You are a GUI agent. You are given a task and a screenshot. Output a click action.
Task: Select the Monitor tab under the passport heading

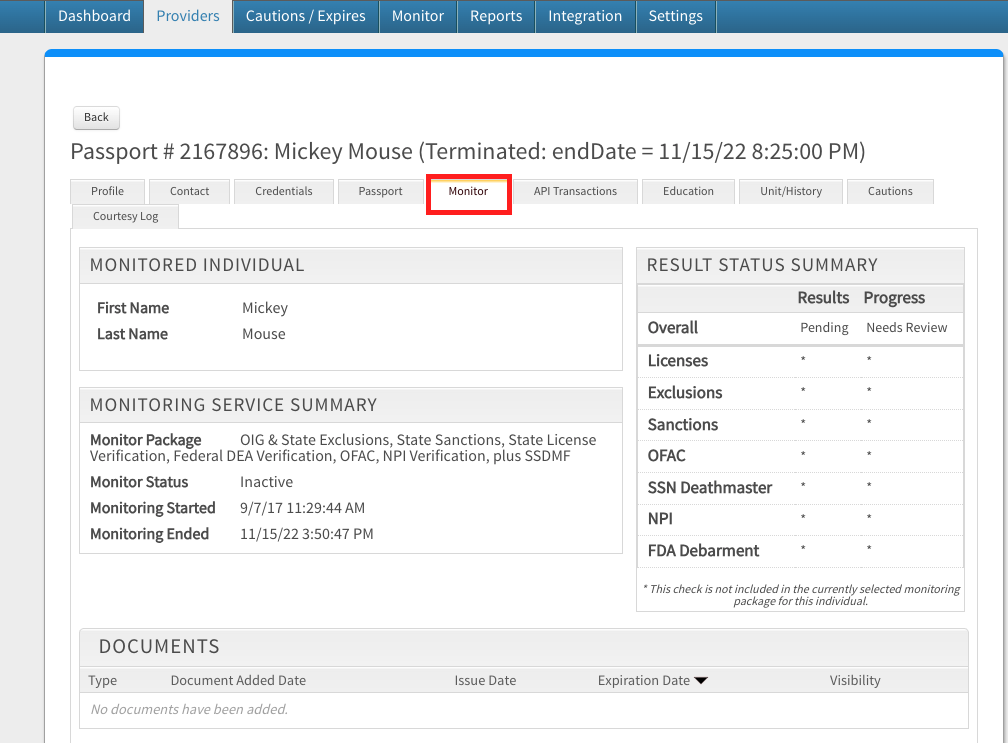click(468, 192)
